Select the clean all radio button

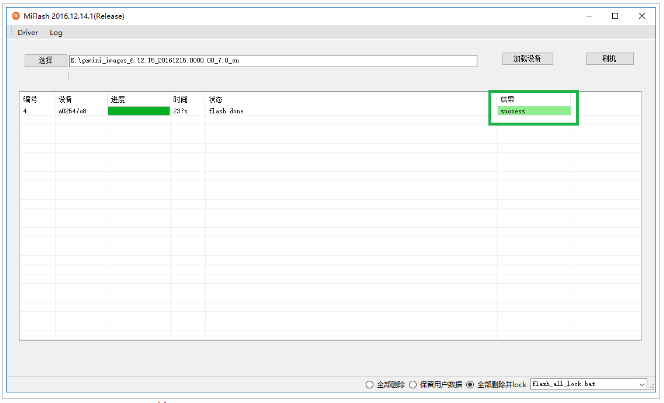point(369,384)
